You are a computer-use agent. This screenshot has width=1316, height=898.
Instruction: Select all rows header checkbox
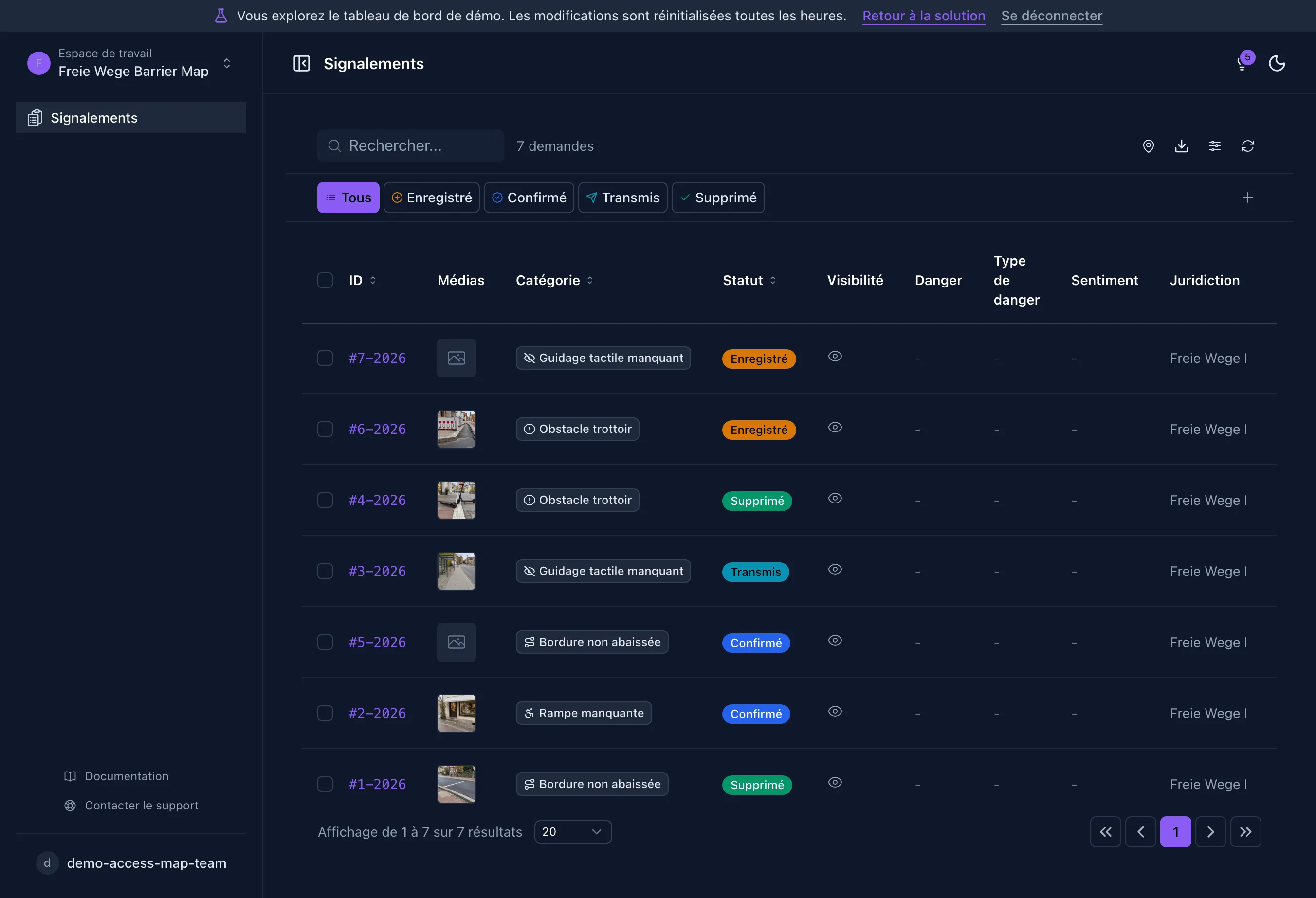(325, 280)
